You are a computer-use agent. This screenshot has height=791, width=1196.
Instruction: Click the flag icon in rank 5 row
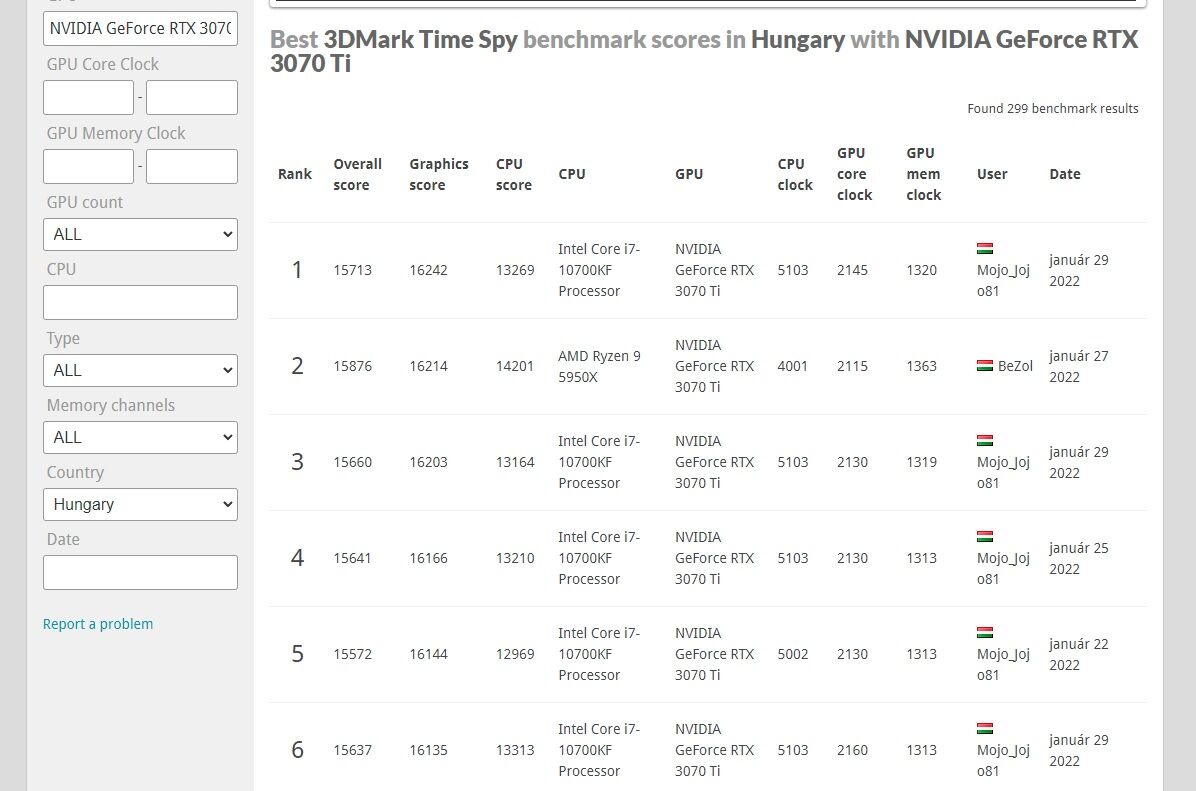[985, 633]
